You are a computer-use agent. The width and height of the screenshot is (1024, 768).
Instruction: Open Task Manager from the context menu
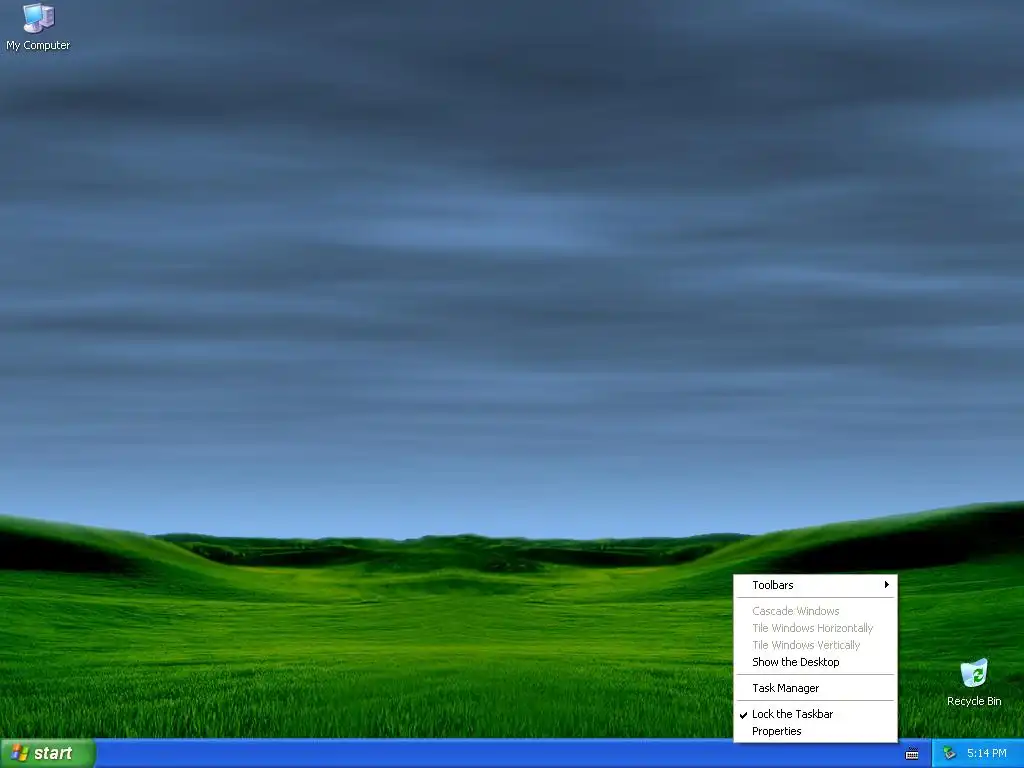815,688
